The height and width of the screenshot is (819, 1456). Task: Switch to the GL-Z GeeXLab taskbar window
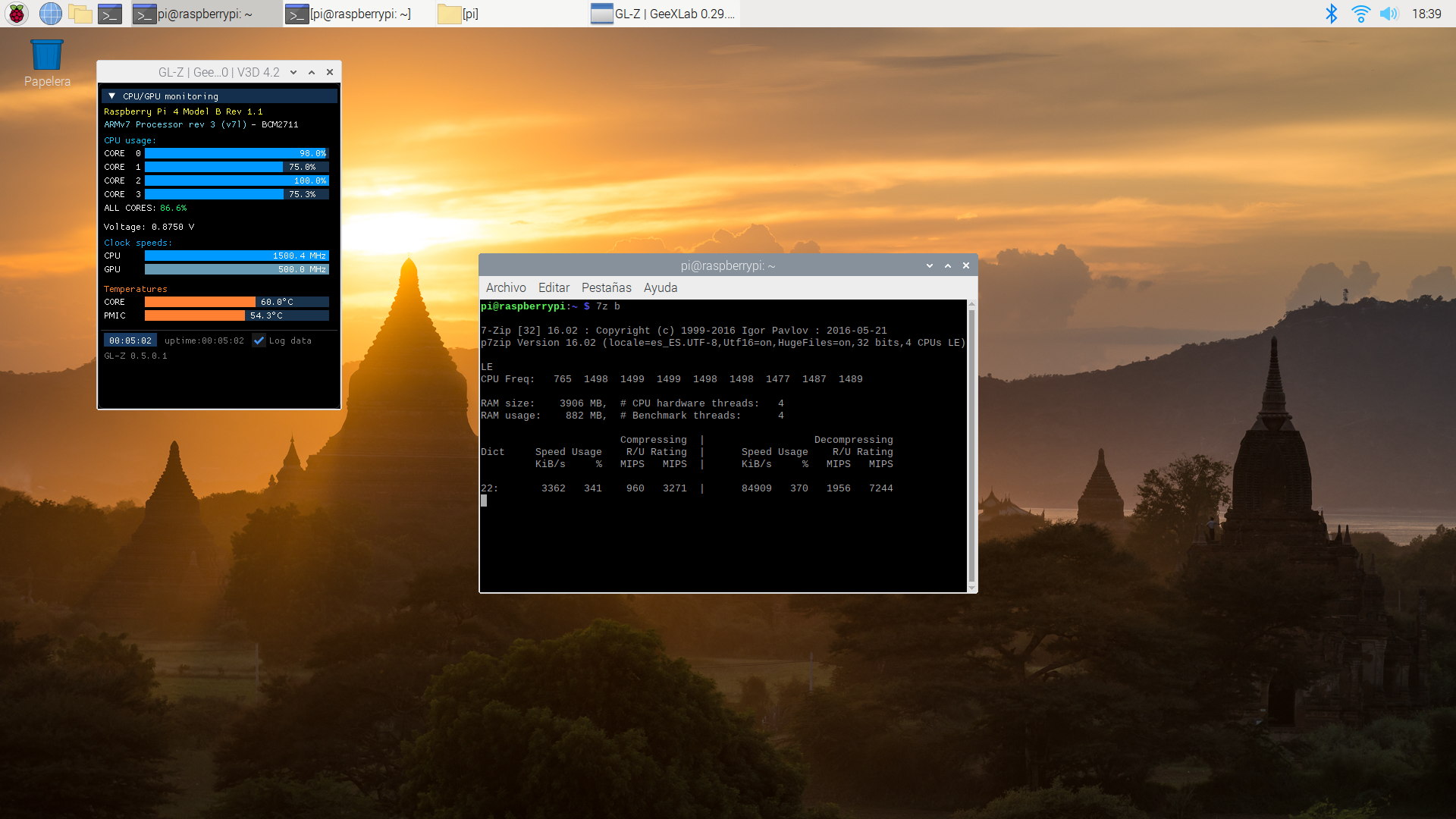664,14
